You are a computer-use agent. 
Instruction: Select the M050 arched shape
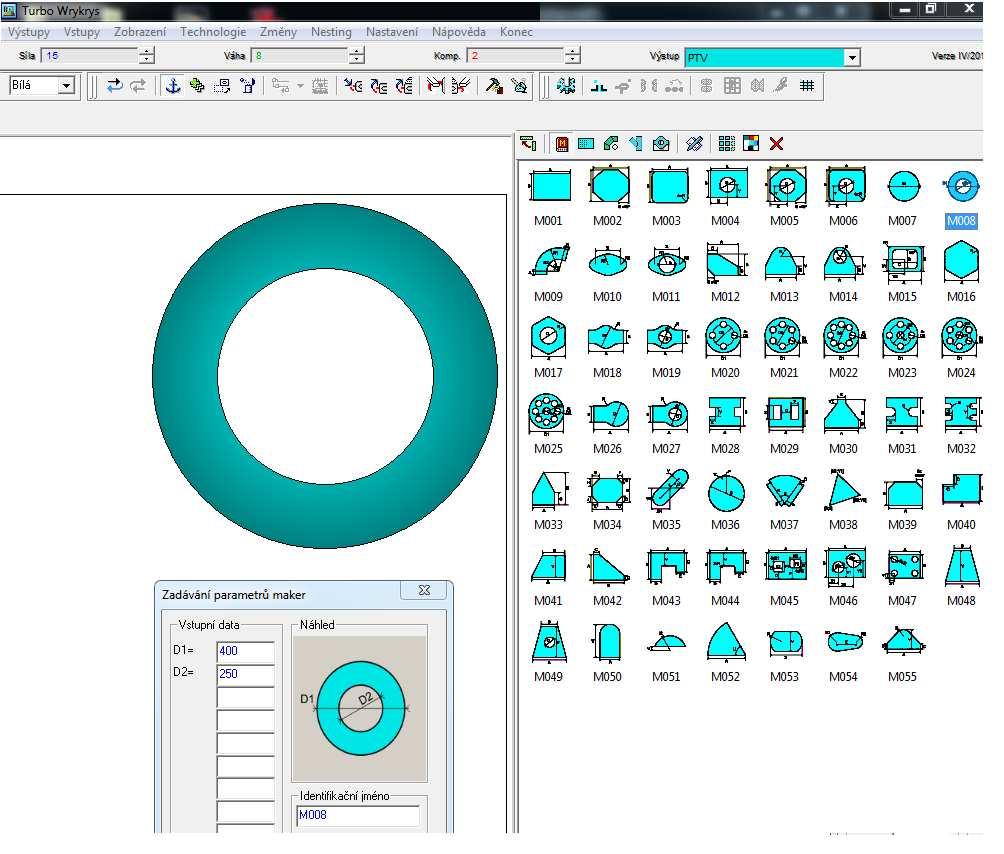[607, 641]
